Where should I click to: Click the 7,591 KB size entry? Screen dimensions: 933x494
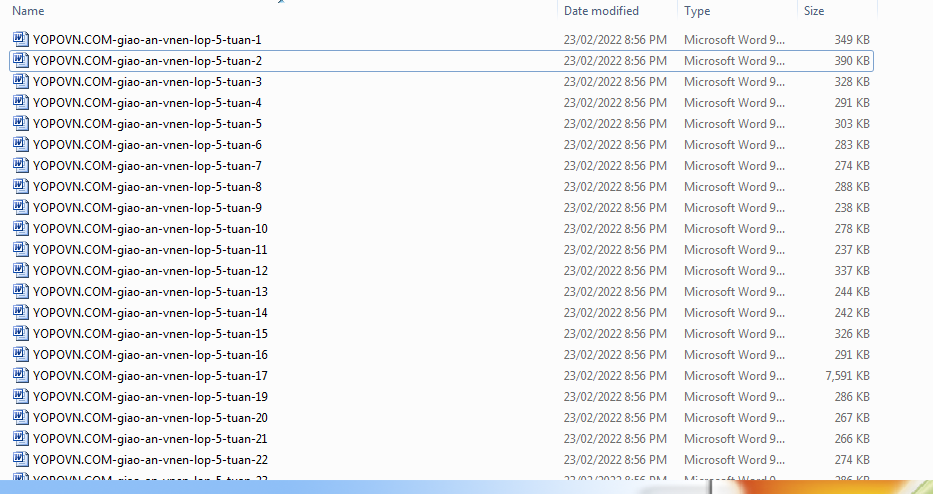click(x=847, y=375)
